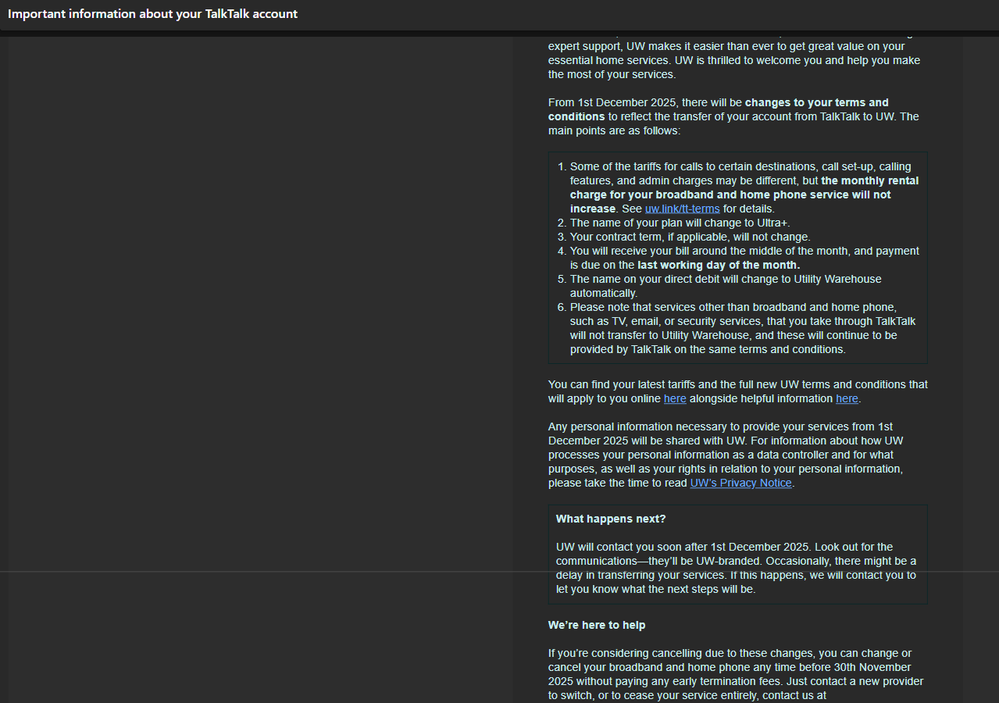The width and height of the screenshot is (999, 703).
Task: Click the 'What happens next?' heading
Action: point(610,519)
